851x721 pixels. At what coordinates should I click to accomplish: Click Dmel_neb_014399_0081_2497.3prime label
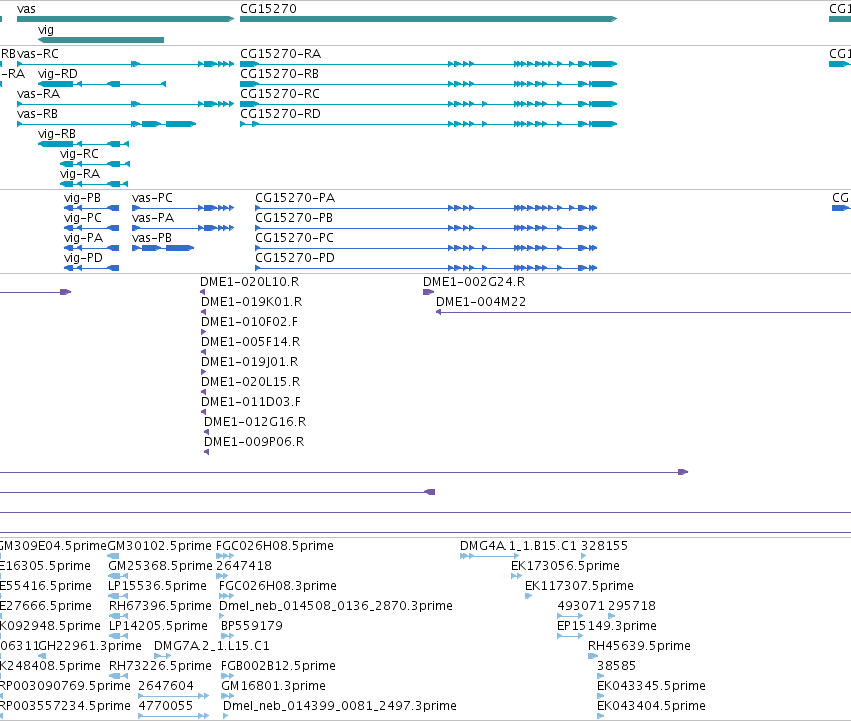pyautogui.click(x=340, y=706)
